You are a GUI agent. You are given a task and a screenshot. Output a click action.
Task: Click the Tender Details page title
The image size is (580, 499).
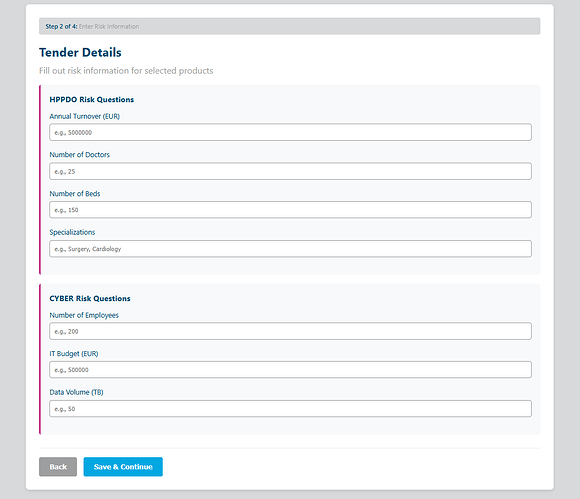[x=80, y=53]
